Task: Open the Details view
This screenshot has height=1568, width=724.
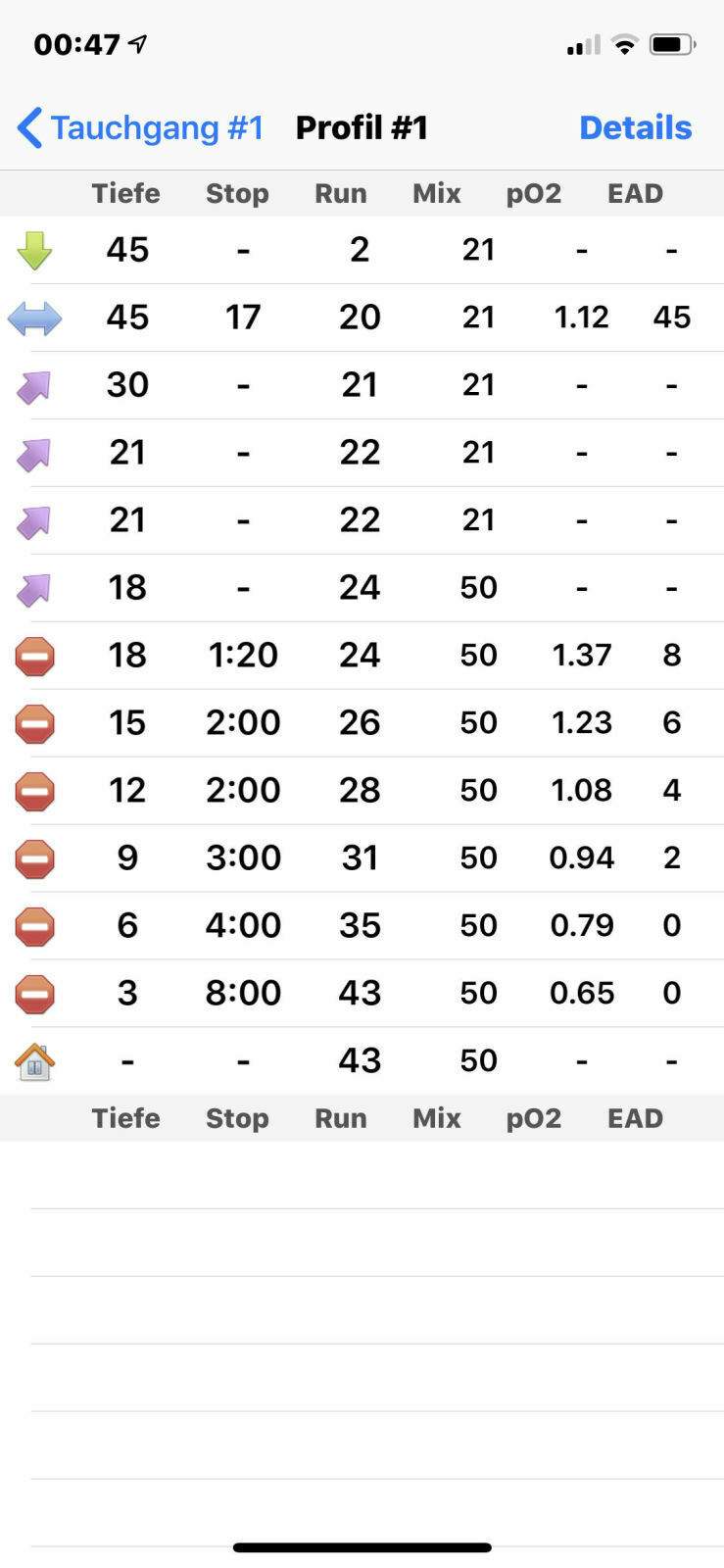Action: 635,127
